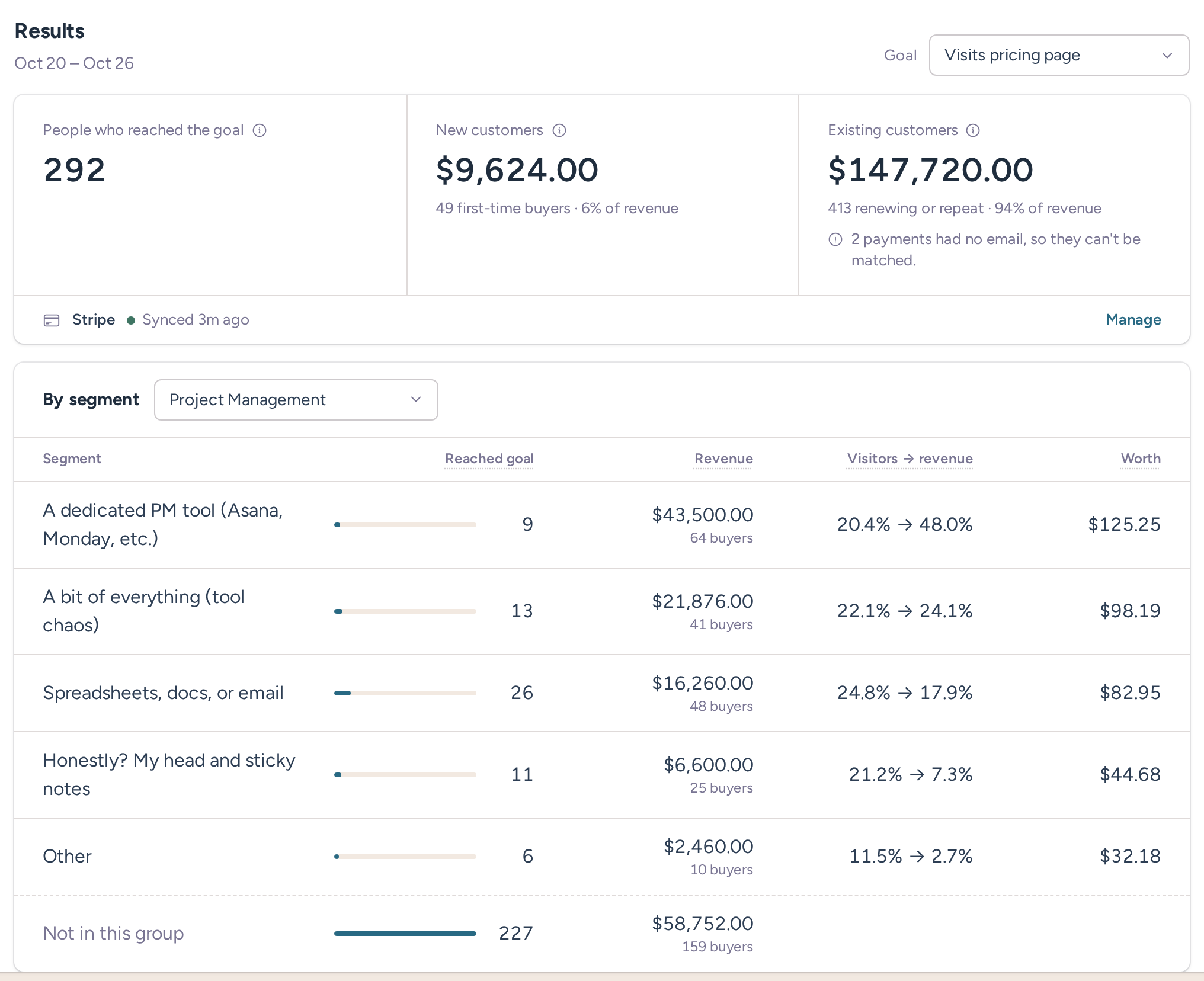
Task: Click the '20.4% → 48.0%' conversion value
Action: pos(905,524)
